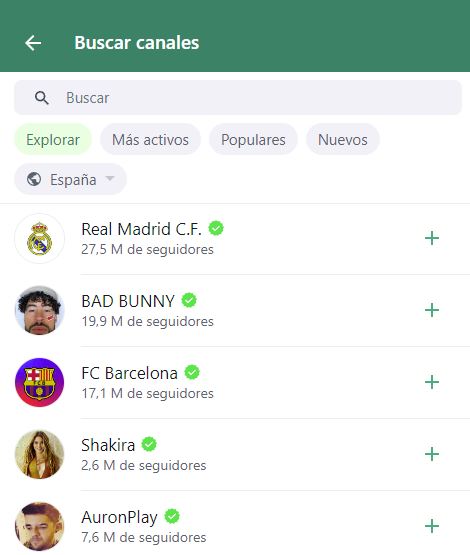Show Populares channels

click(x=253, y=139)
